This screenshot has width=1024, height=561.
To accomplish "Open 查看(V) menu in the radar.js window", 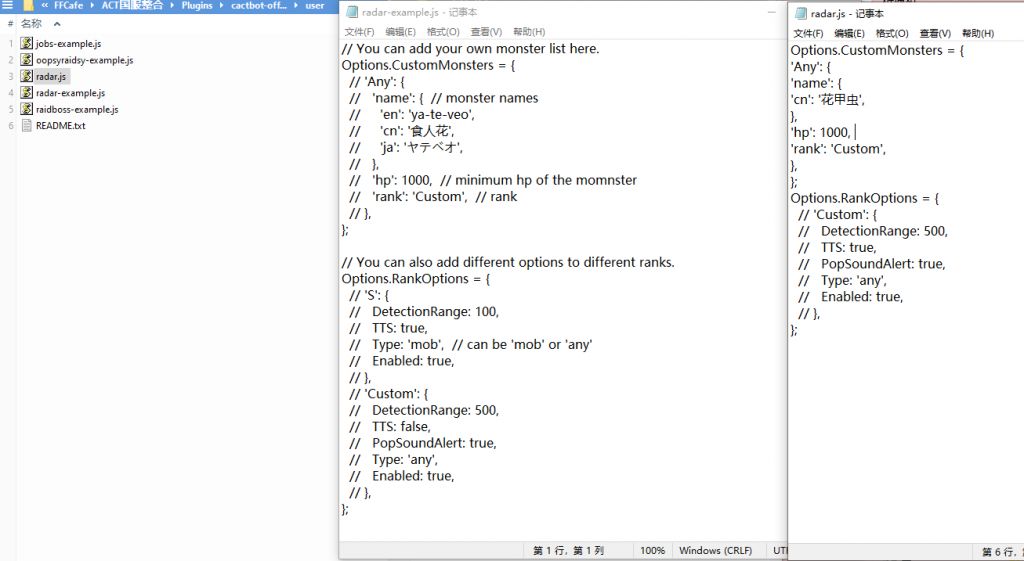I will [x=935, y=33].
